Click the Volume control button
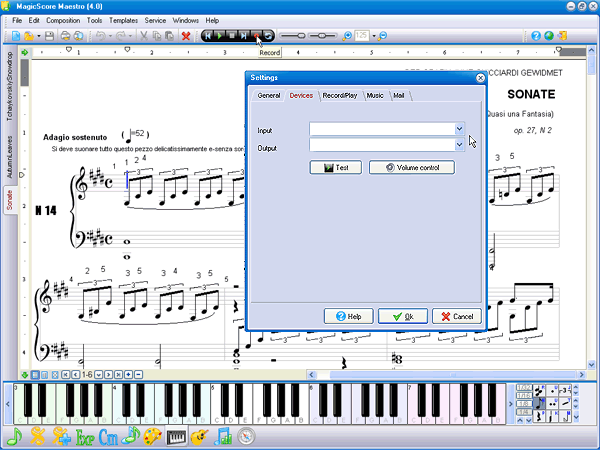The image size is (600, 450). [x=412, y=168]
